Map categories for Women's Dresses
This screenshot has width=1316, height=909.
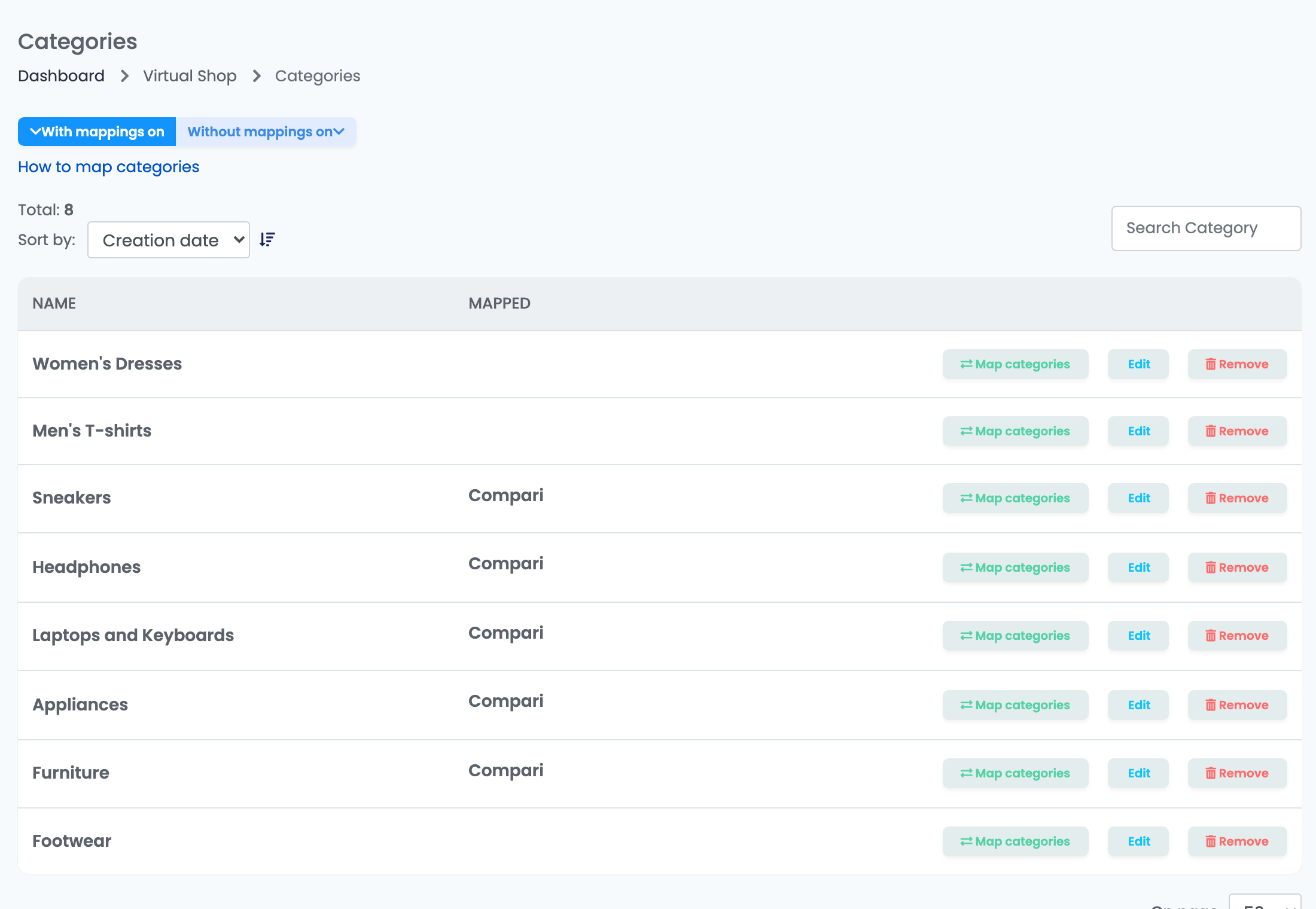coord(1015,364)
